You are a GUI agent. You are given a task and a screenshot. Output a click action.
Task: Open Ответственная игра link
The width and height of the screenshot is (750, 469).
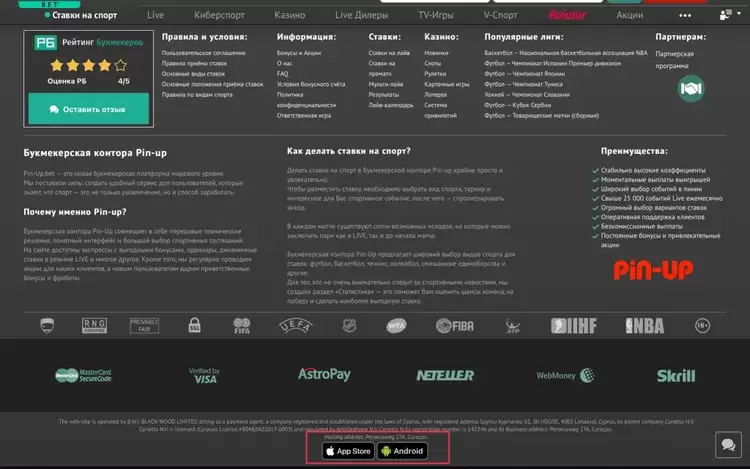304,116
